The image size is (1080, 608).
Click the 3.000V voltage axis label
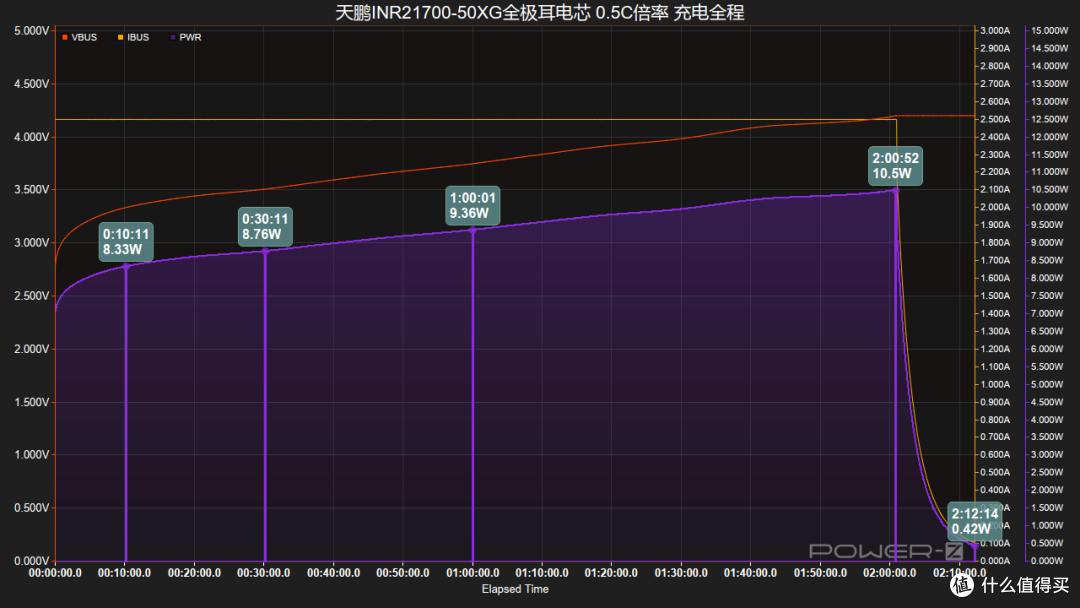pyautogui.click(x=32, y=243)
